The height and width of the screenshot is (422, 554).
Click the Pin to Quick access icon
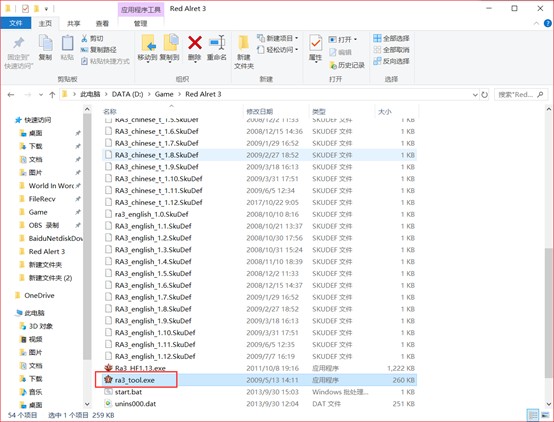pos(18,43)
